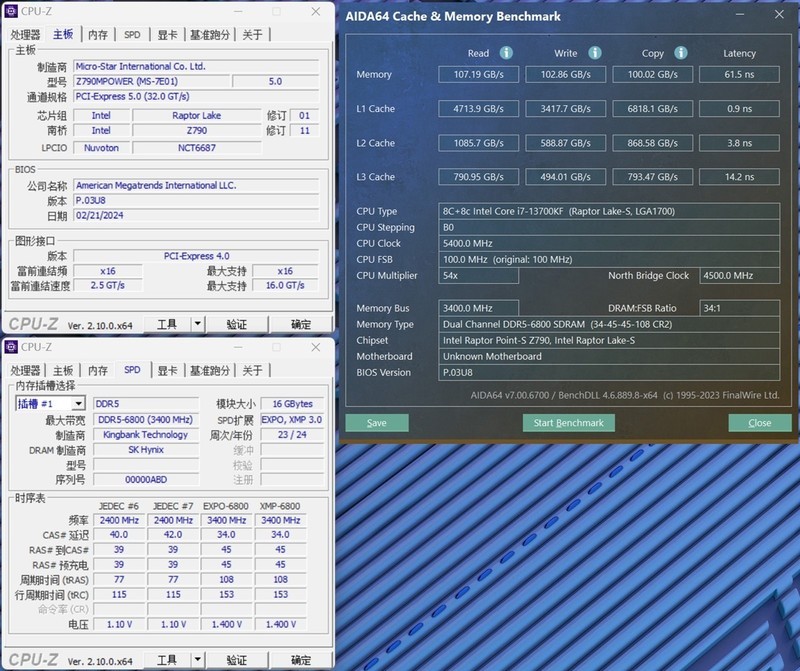This screenshot has height=671, width=800.
Task: Expand 工具 dropdown arrow in bottom CPU-Z window
Action: [197, 660]
